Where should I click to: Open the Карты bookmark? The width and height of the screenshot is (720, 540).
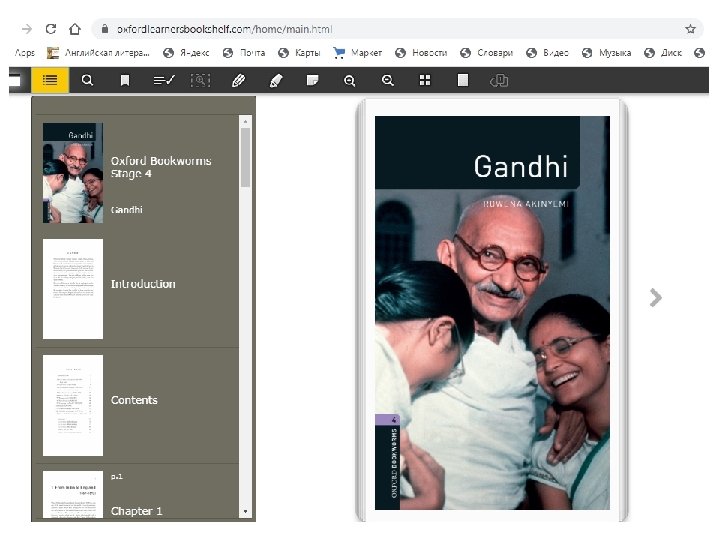point(299,53)
